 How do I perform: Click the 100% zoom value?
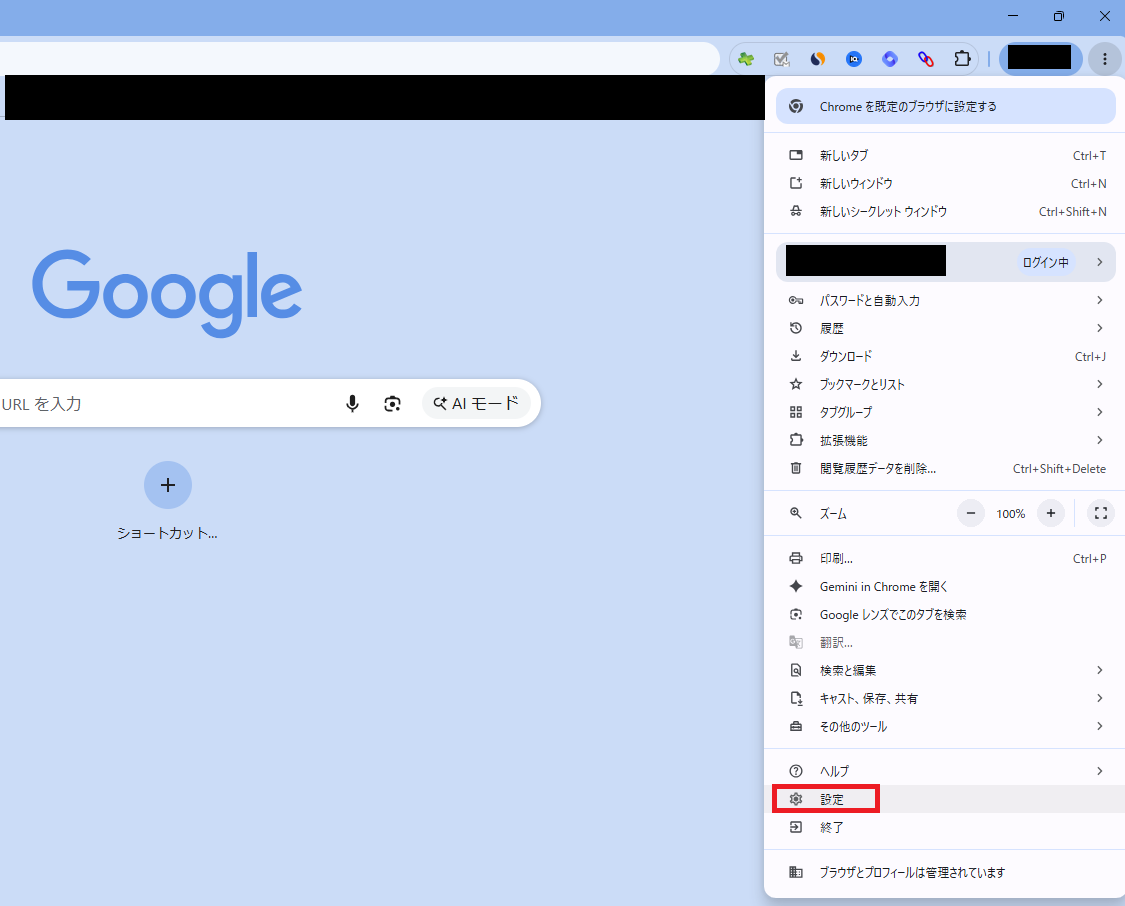coord(1010,514)
